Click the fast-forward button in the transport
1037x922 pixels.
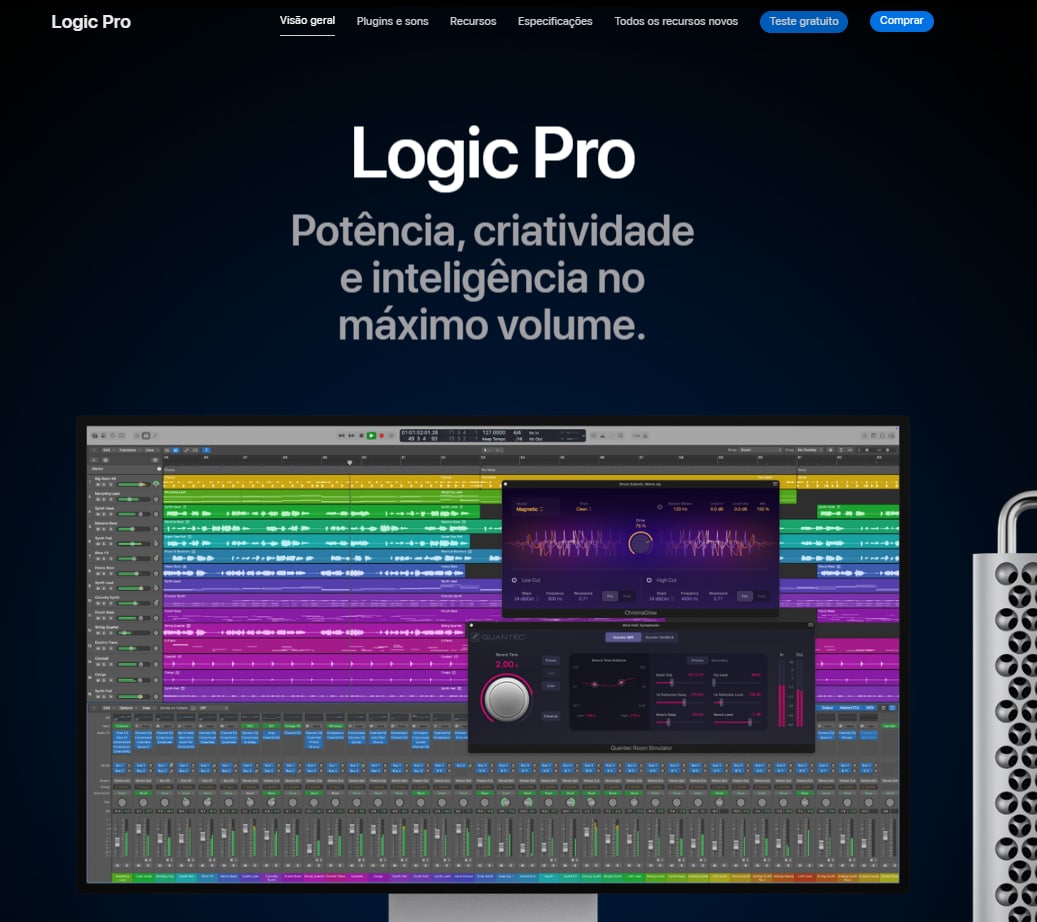tap(351, 436)
